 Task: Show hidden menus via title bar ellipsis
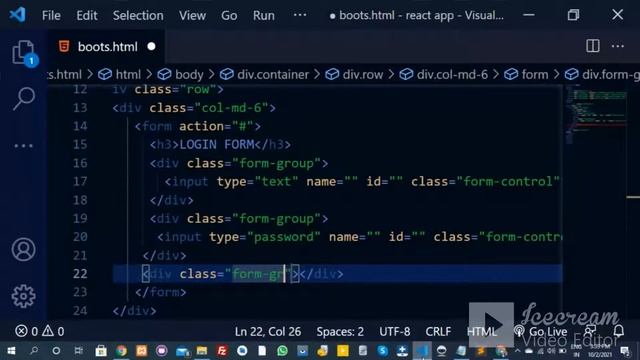point(300,15)
